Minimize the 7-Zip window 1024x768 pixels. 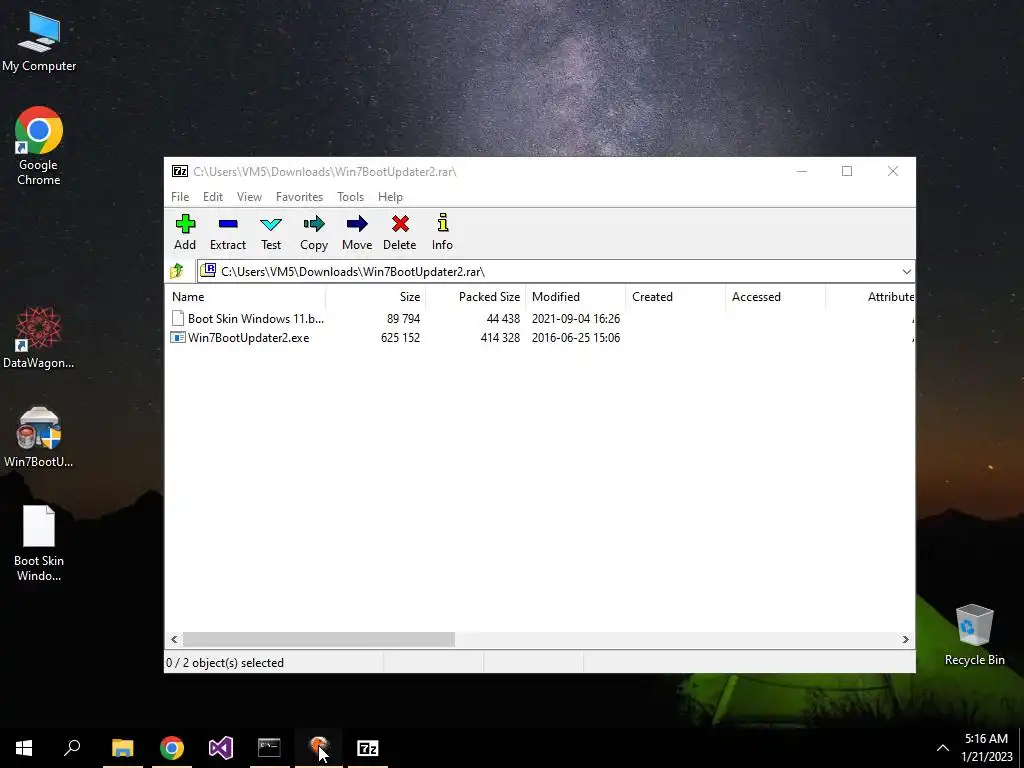click(x=802, y=171)
